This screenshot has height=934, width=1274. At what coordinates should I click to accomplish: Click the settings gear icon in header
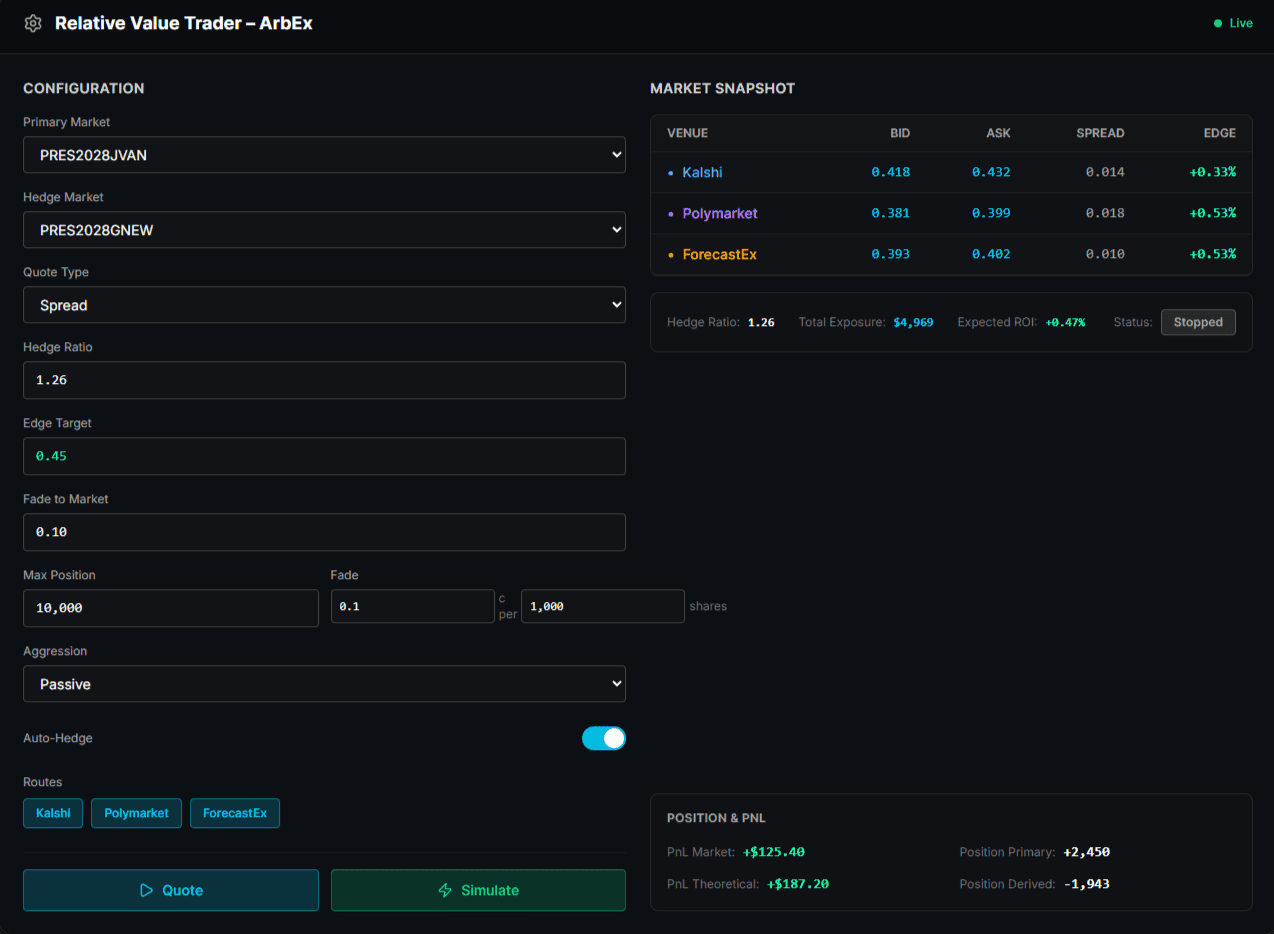(x=33, y=23)
